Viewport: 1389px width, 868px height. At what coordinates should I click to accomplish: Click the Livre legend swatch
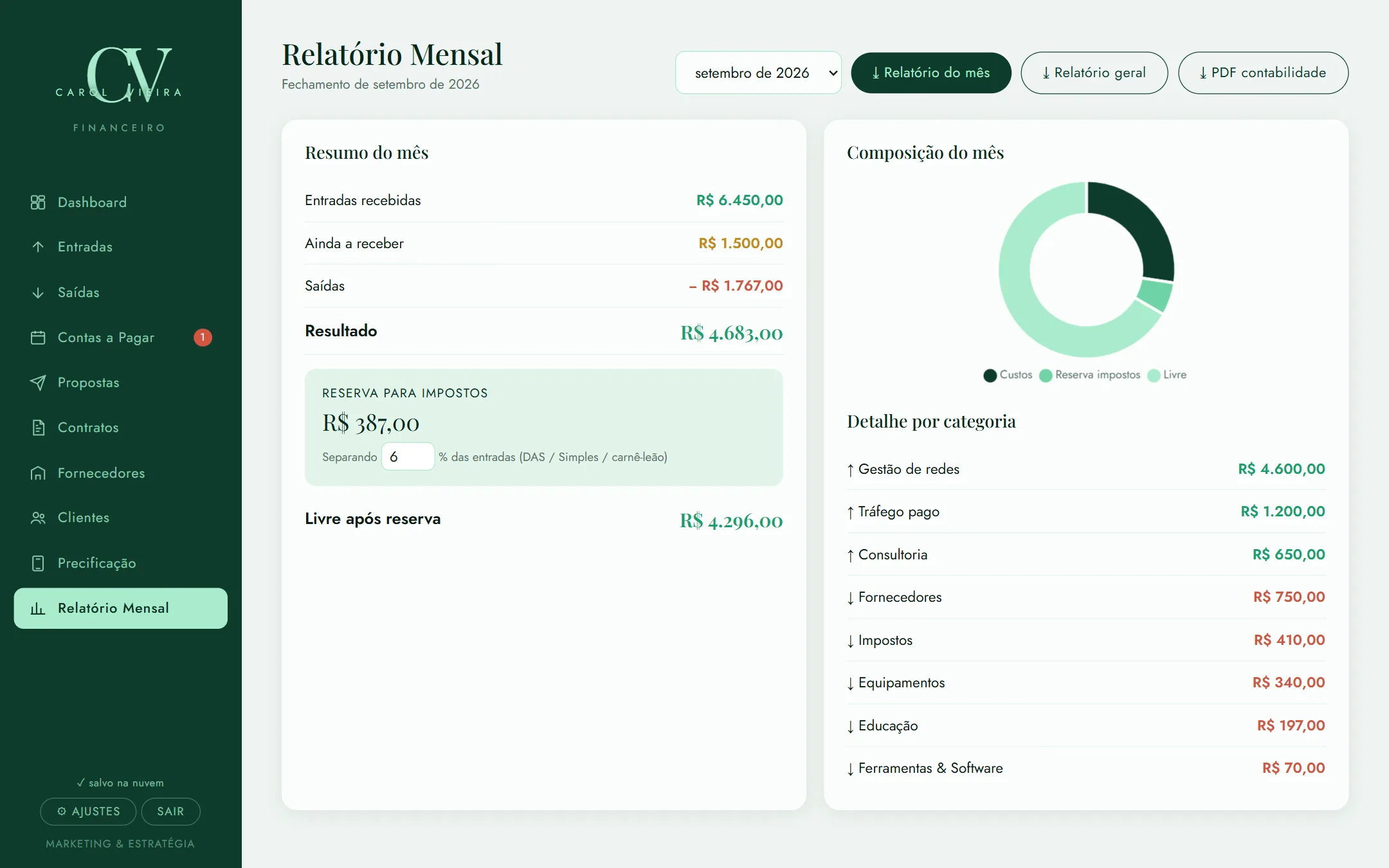coord(1154,375)
